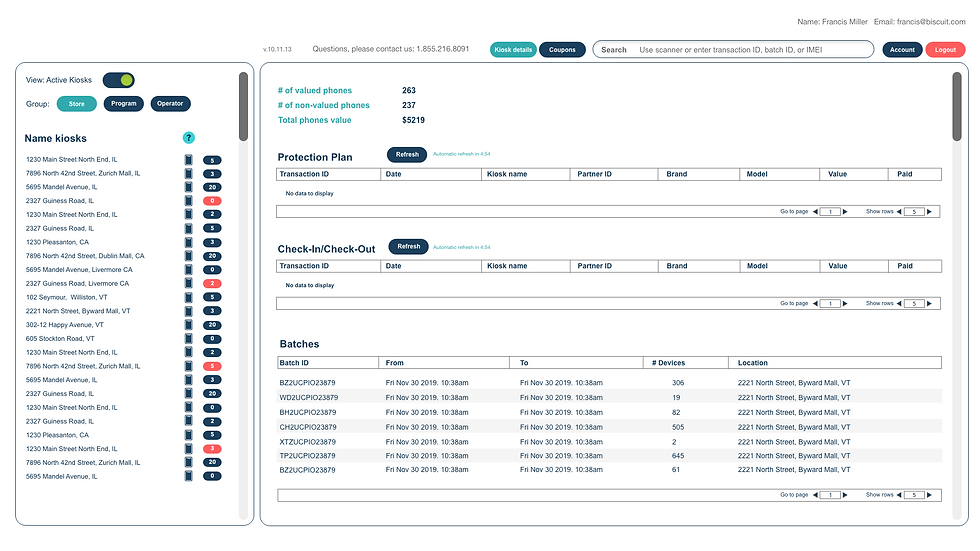Screen dimensions: 980x551
Task: Group kiosks by Operator
Action: pyautogui.click(x=171, y=104)
